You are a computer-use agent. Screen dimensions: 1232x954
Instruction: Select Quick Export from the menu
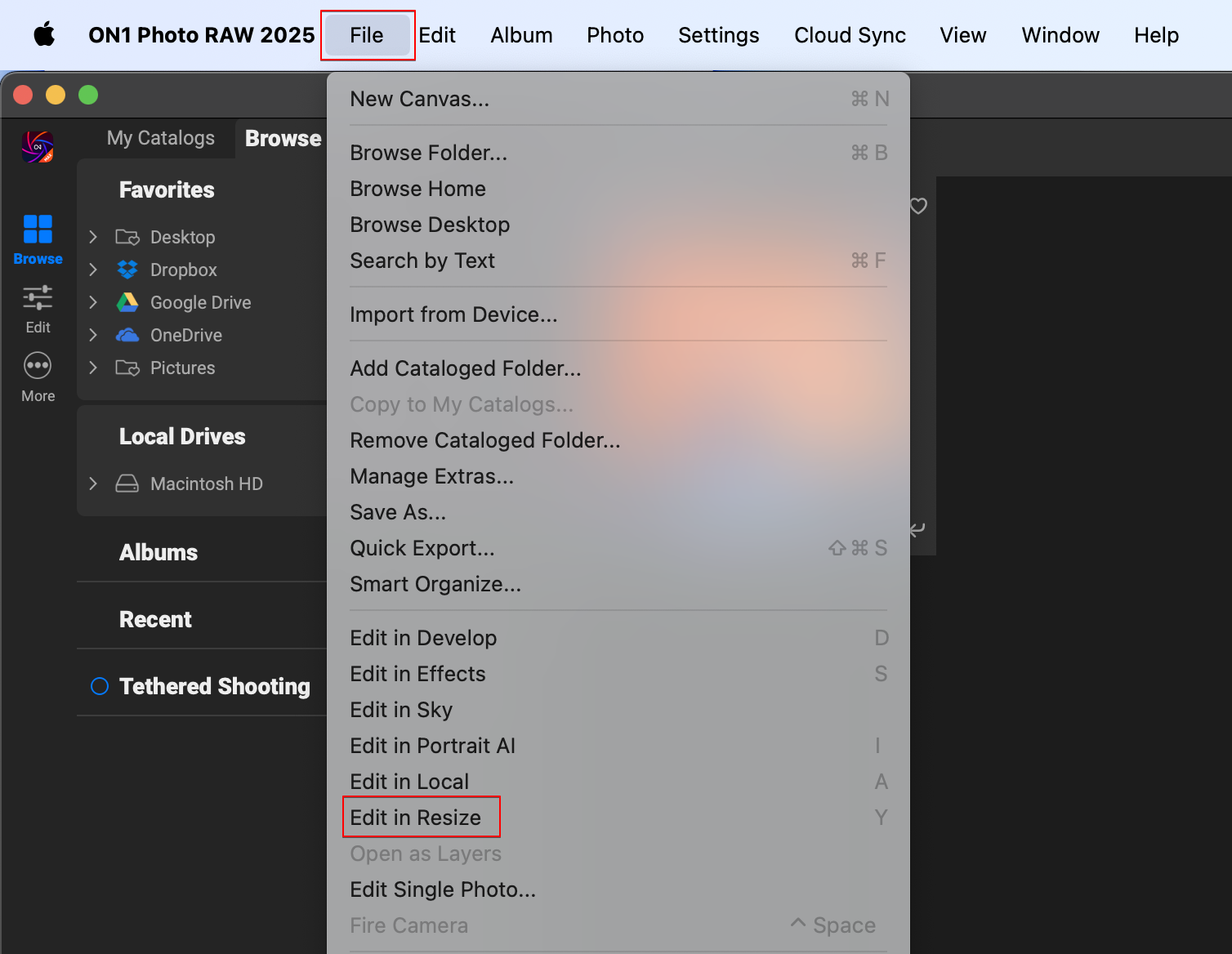pos(422,548)
